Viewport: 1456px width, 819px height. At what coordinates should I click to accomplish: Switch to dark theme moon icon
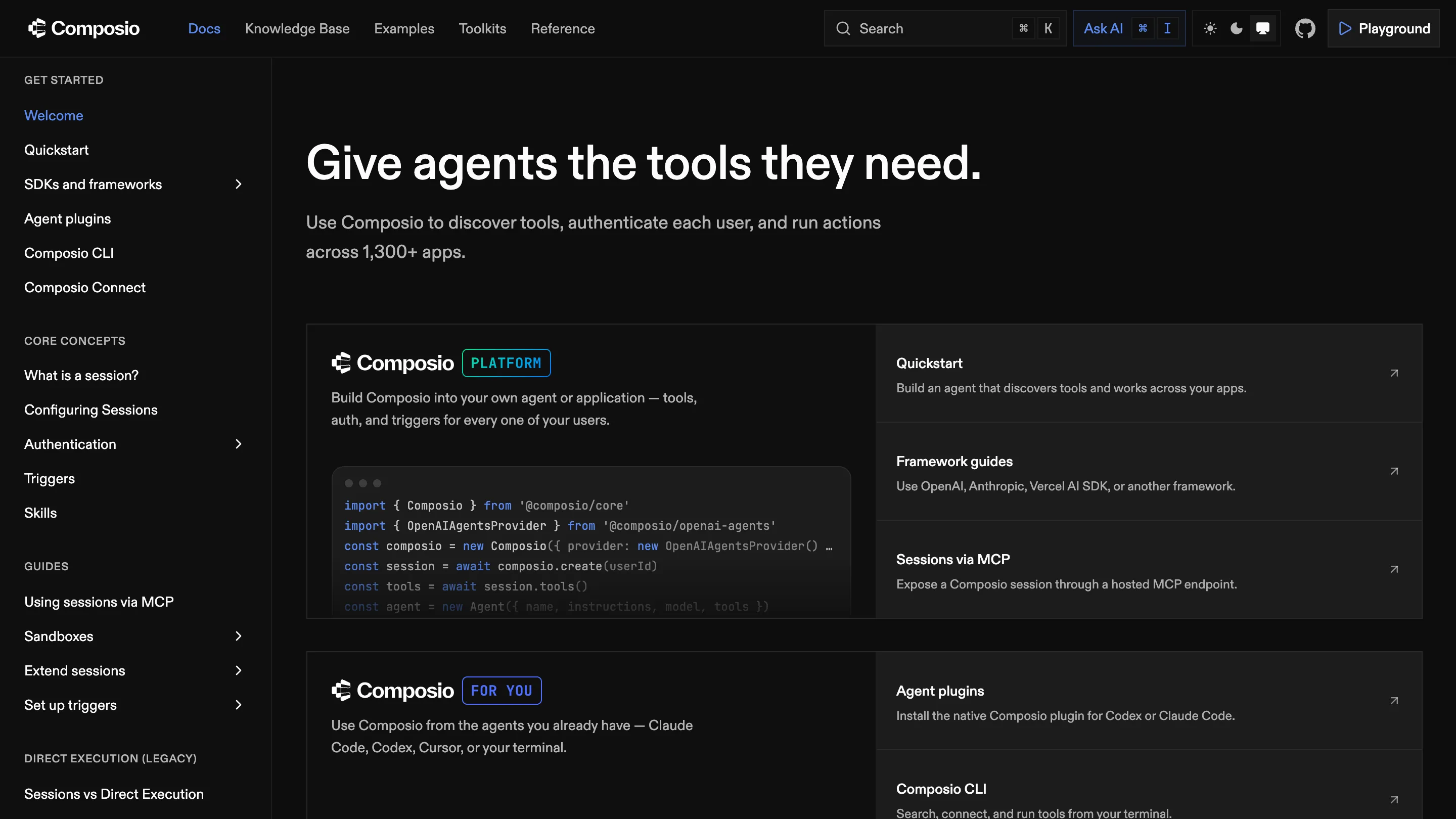coord(1237,28)
